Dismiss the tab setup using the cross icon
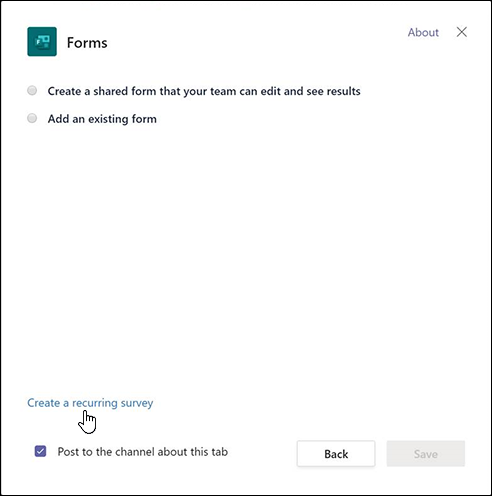 coord(462,32)
